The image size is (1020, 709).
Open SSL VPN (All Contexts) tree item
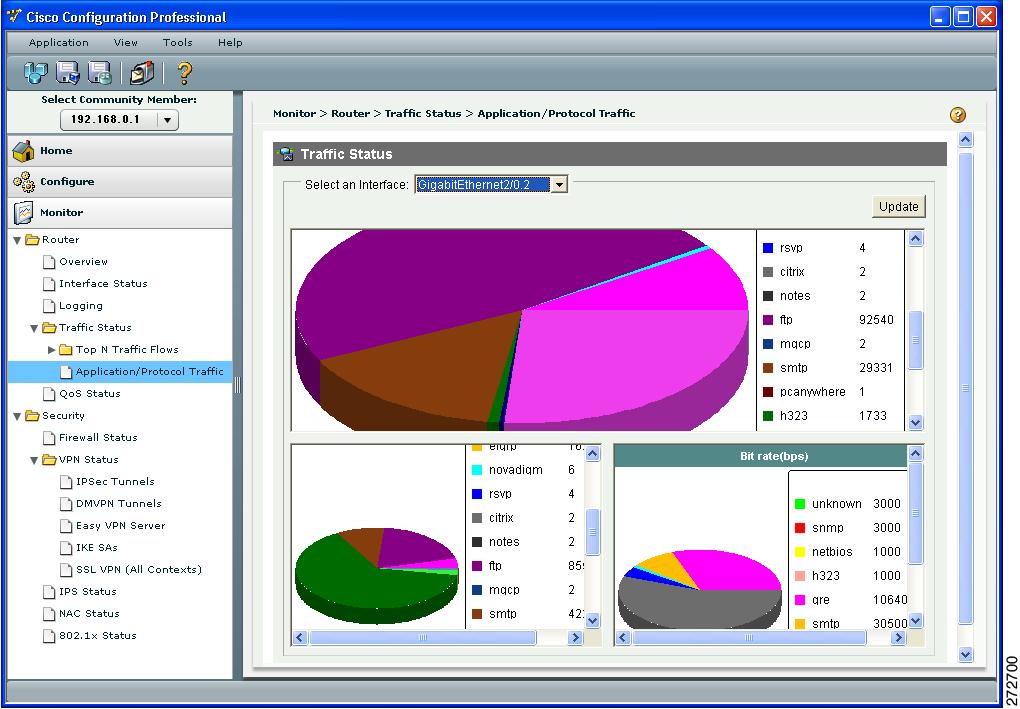tap(139, 570)
